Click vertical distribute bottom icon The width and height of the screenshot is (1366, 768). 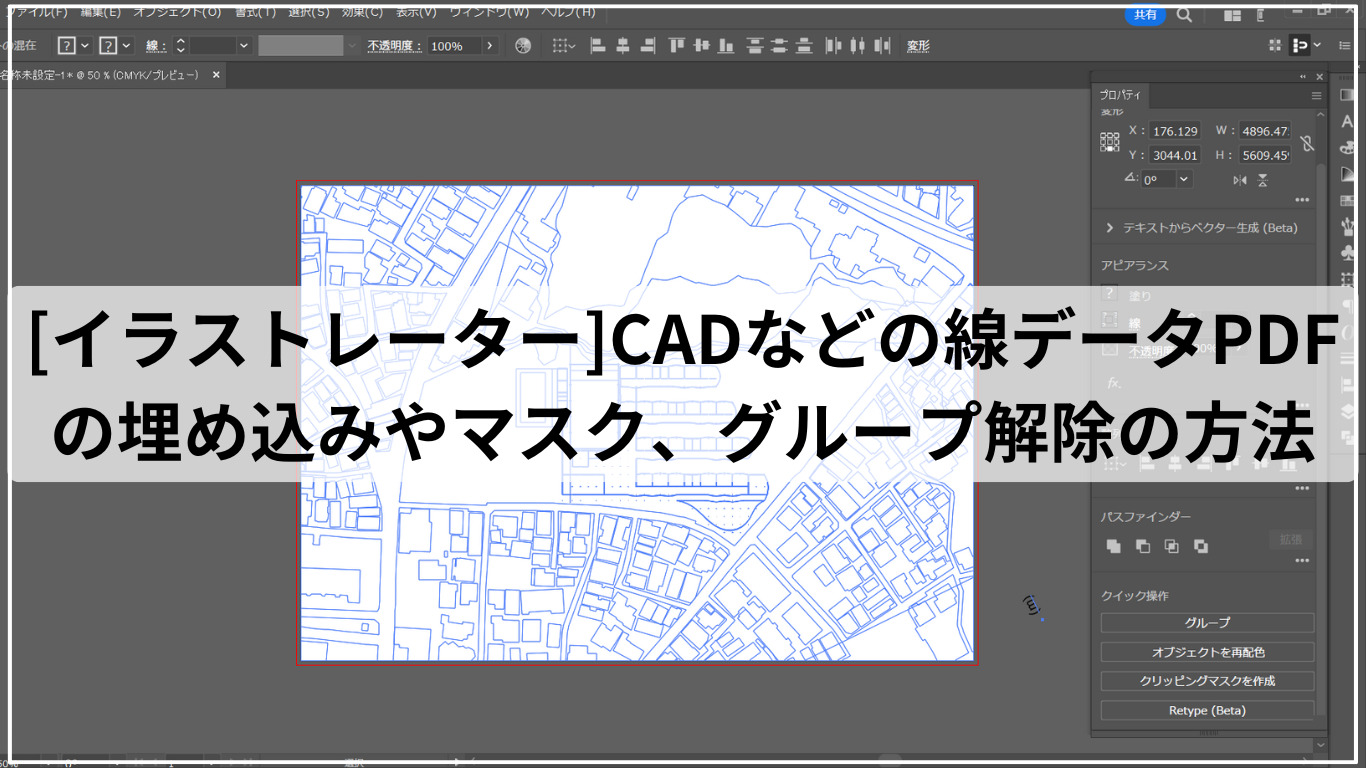coord(804,46)
